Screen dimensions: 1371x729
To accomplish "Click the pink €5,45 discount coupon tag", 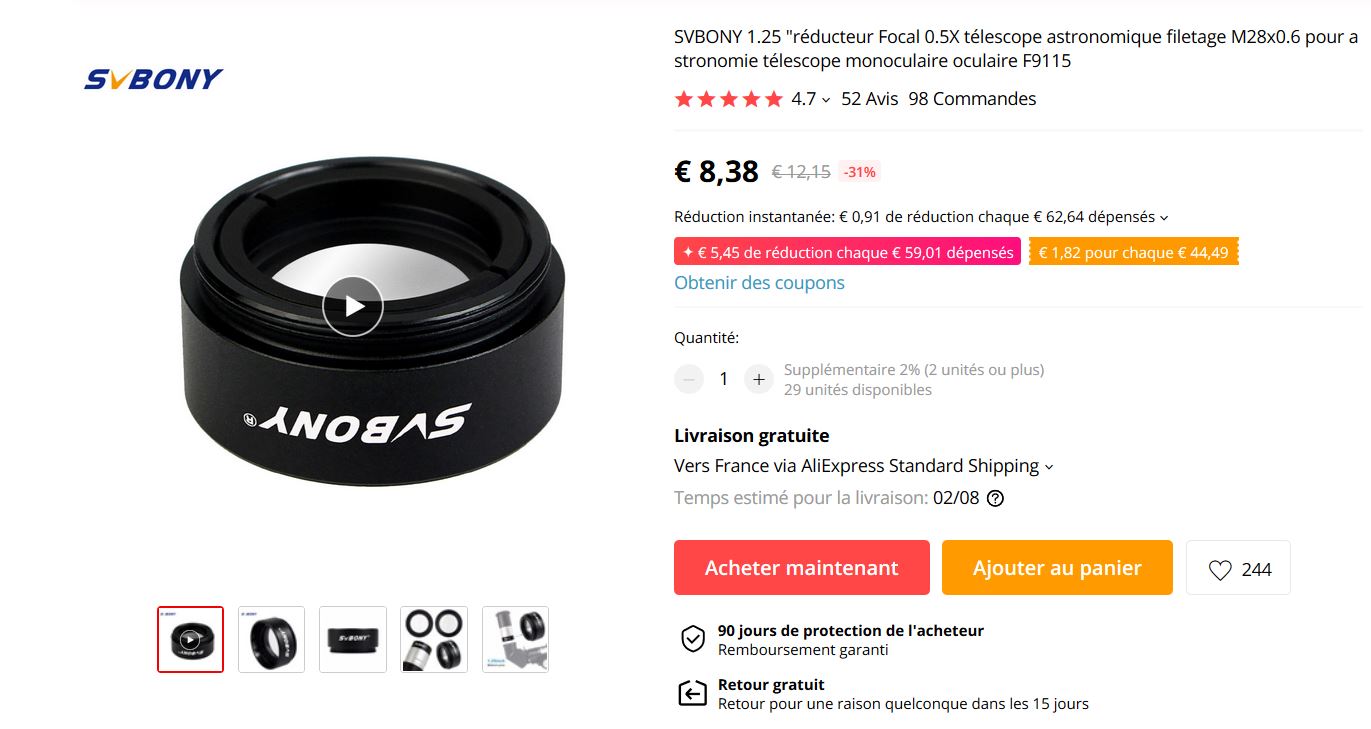I will 847,252.
